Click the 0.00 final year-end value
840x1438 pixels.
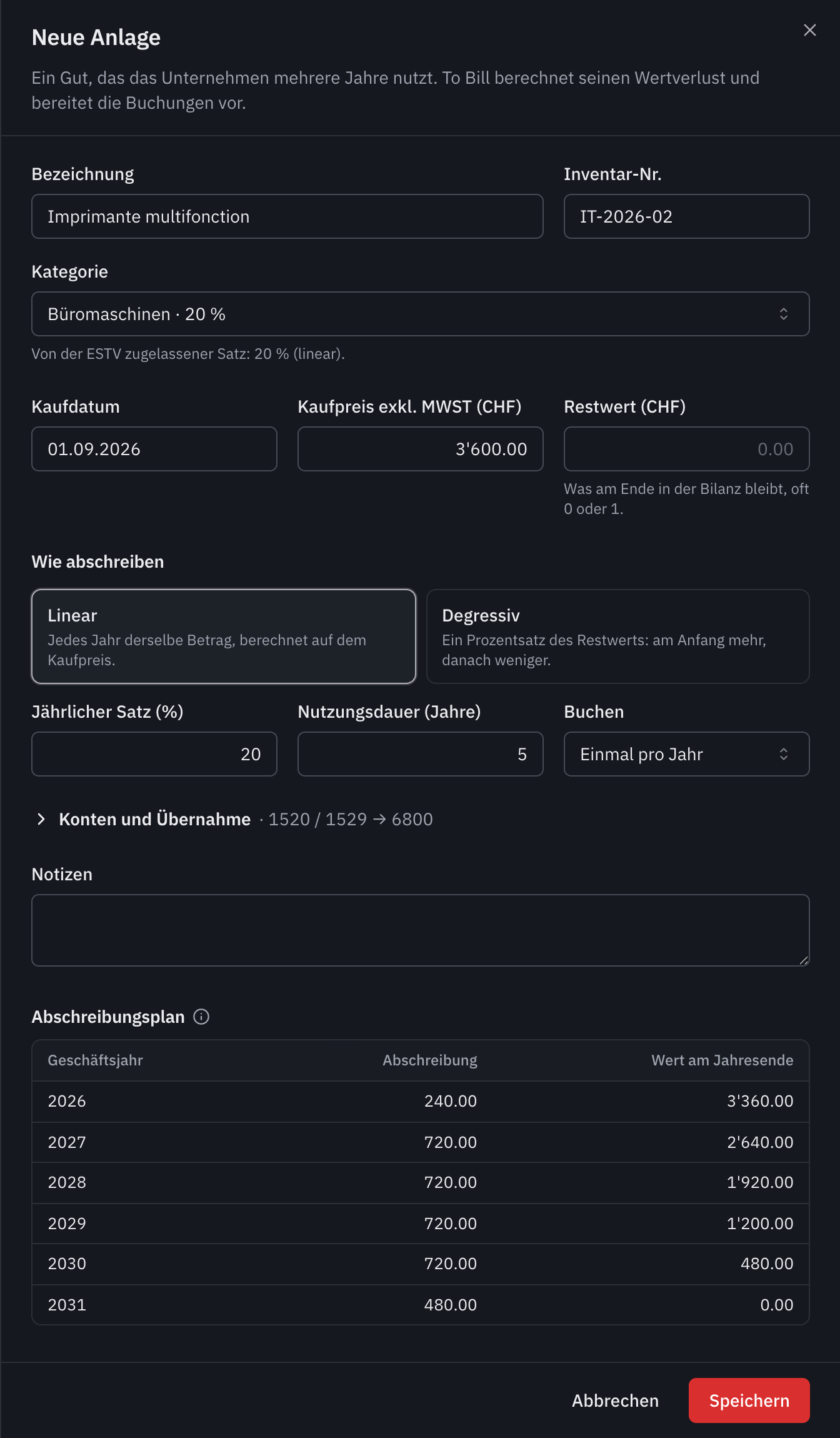777,1305
